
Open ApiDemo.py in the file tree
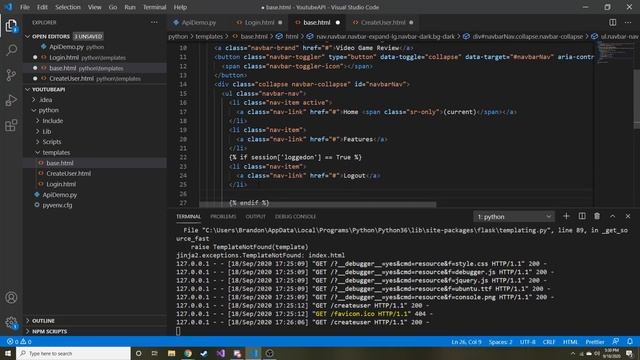60,195
